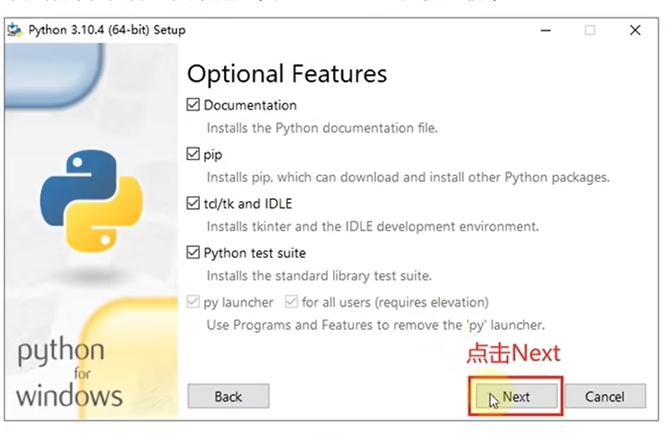The width and height of the screenshot is (666, 433).
Task: Return to previous page with Back
Action: tap(228, 396)
